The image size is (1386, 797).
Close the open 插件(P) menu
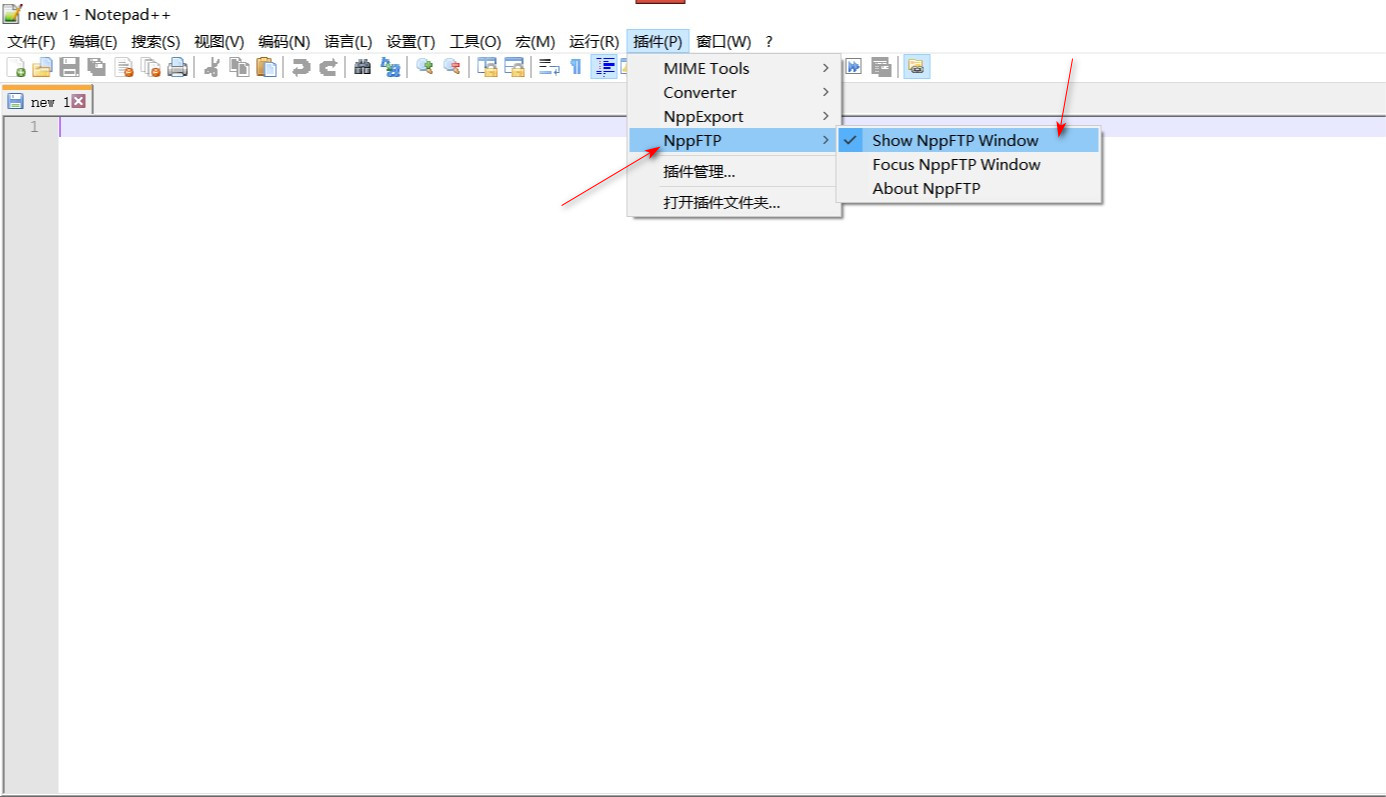658,42
